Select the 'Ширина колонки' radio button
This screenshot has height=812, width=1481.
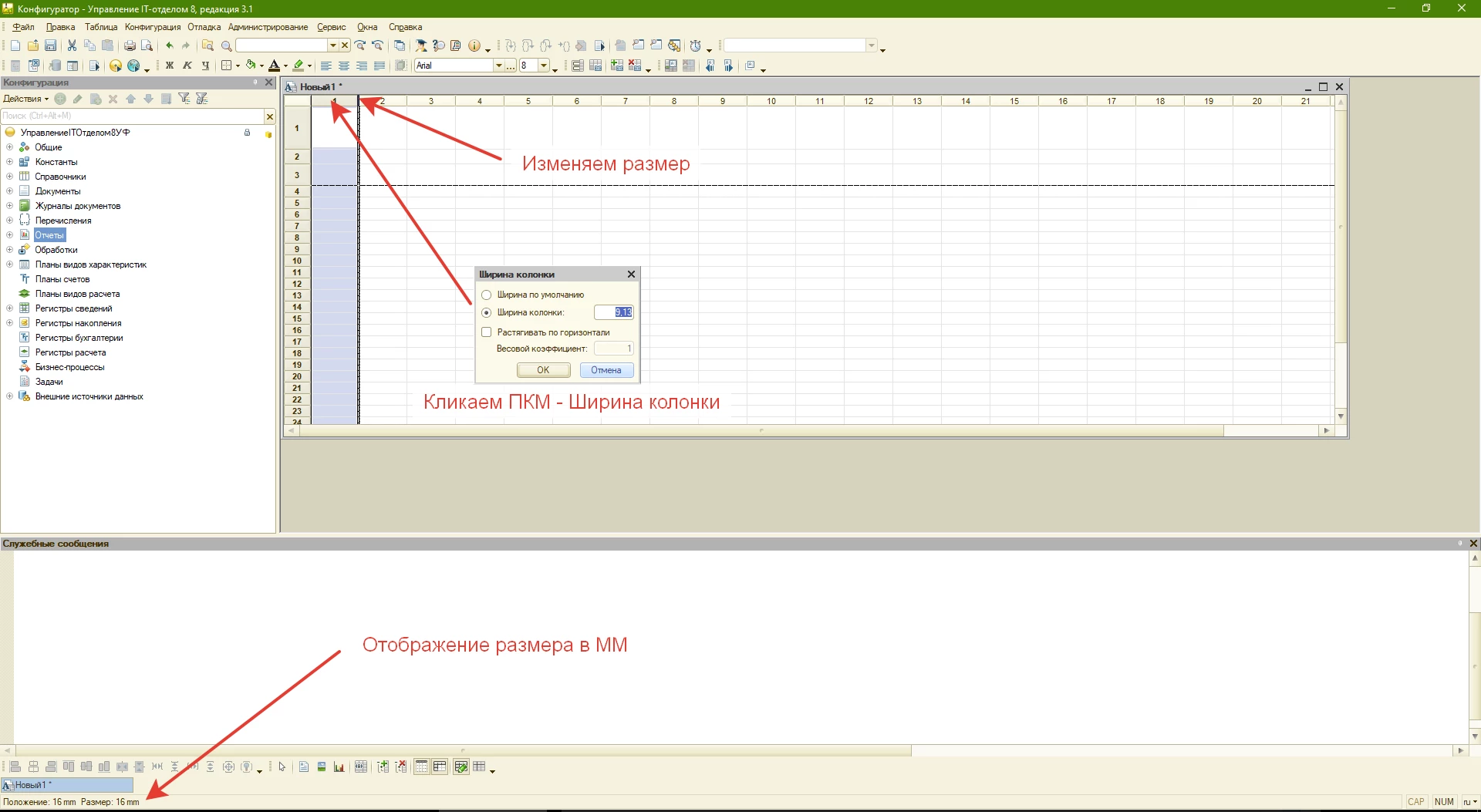click(x=487, y=312)
